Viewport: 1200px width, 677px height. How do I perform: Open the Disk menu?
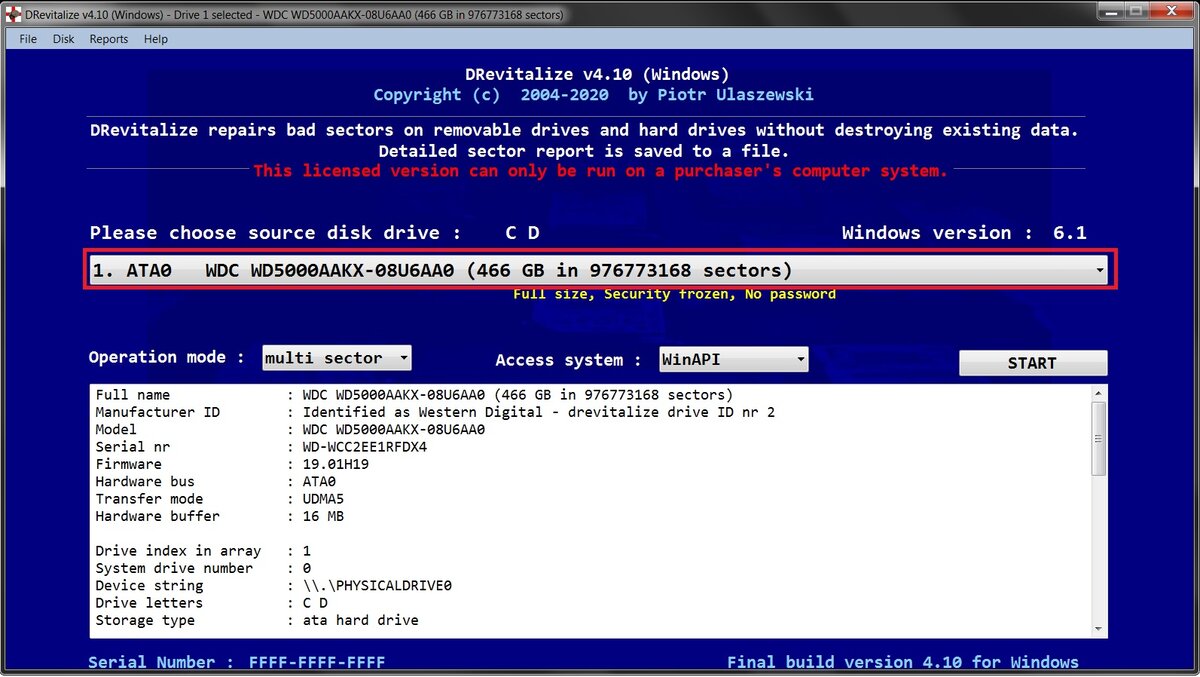click(64, 39)
